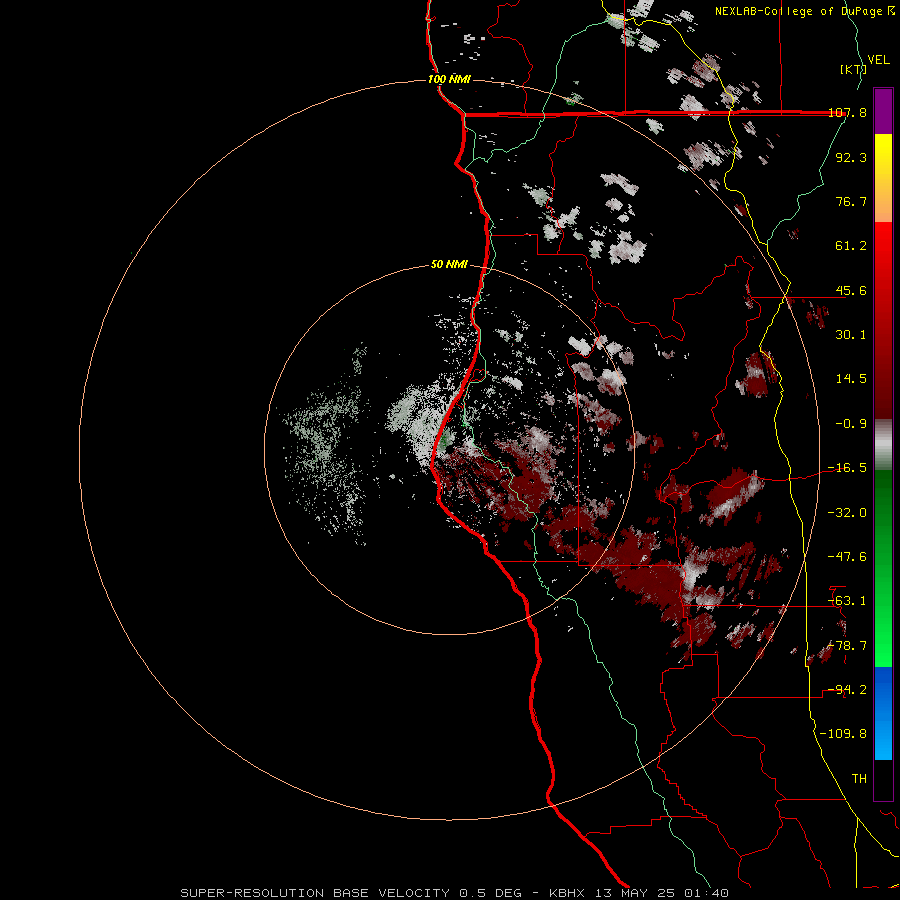The width and height of the screenshot is (900, 900).
Task: Click the -32.0 legend value
Action: coord(847,513)
